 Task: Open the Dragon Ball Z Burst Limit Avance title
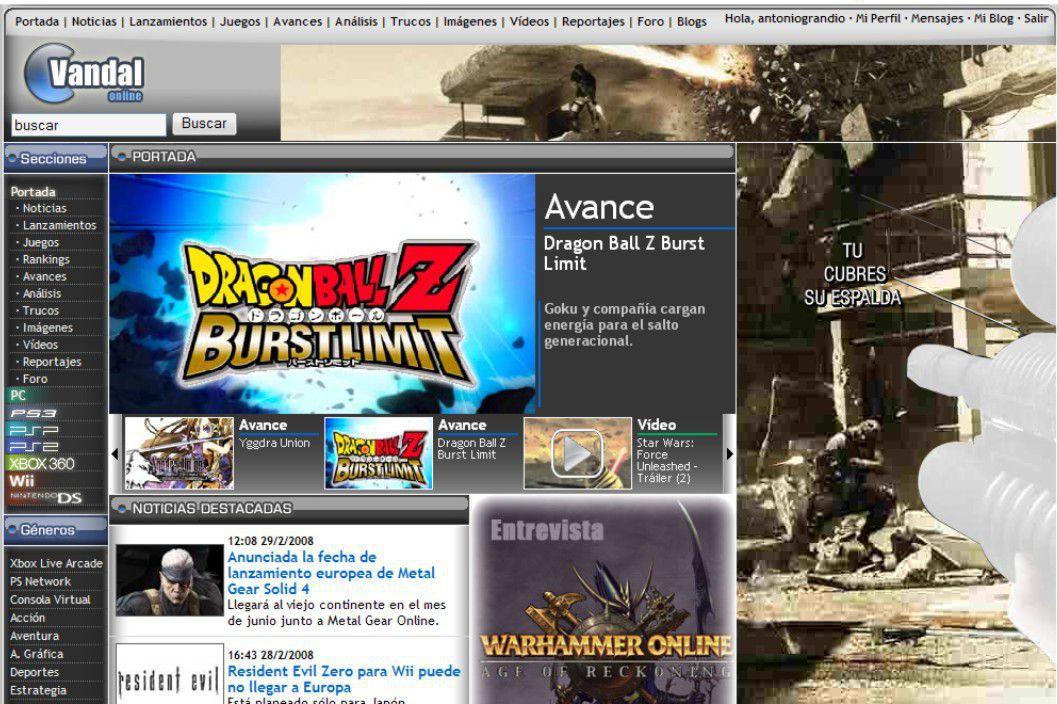coord(624,253)
